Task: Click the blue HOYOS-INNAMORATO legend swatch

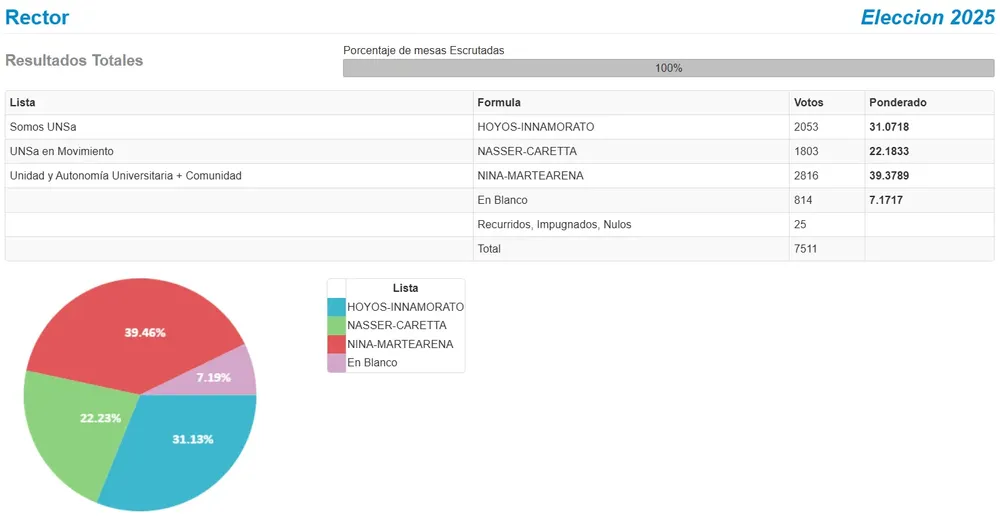Action: click(336, 307)
